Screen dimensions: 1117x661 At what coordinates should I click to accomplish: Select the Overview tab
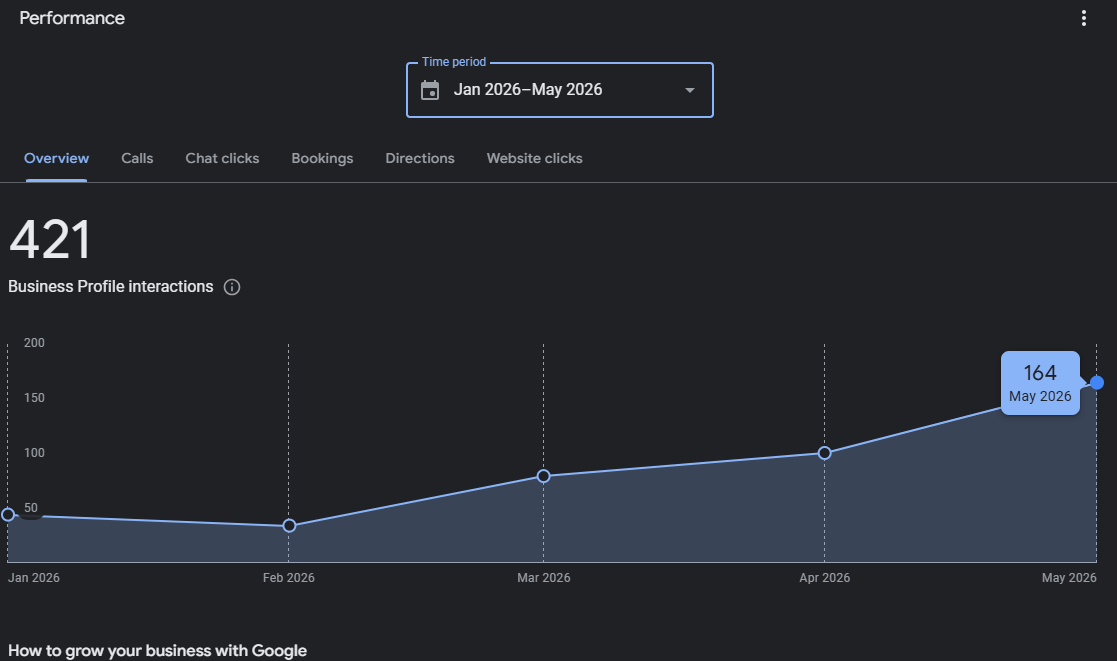pyautogui.click(x=56, y=158)
